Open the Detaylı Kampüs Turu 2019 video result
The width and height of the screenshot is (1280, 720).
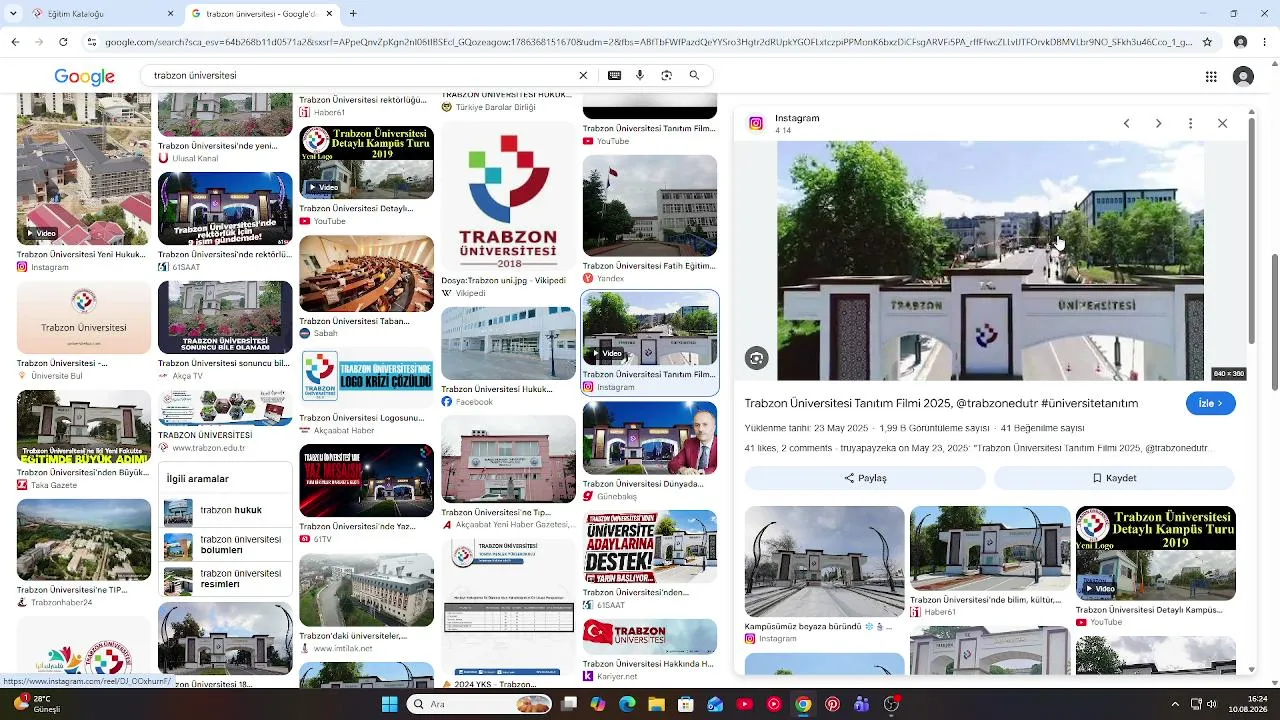click(366, 162)
